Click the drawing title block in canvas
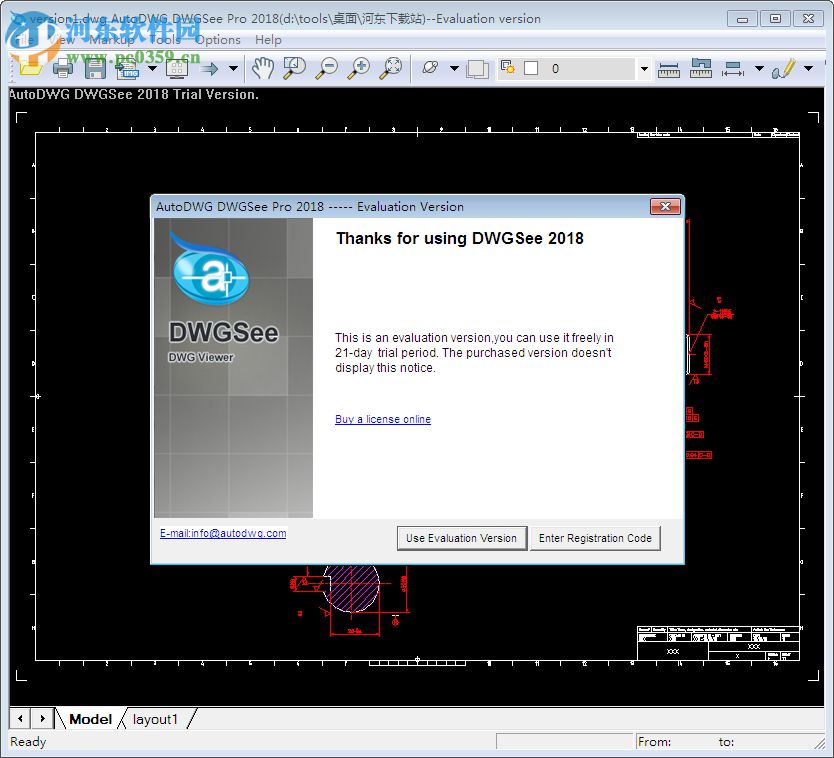The width and height of the screenshot is (834, 758). [x=718, y=644]
